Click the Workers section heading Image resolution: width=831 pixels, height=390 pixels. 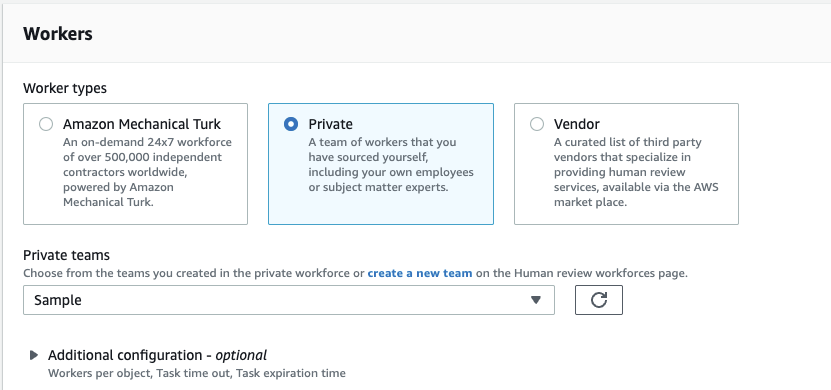pyautogui.click(x=58, y=33)
